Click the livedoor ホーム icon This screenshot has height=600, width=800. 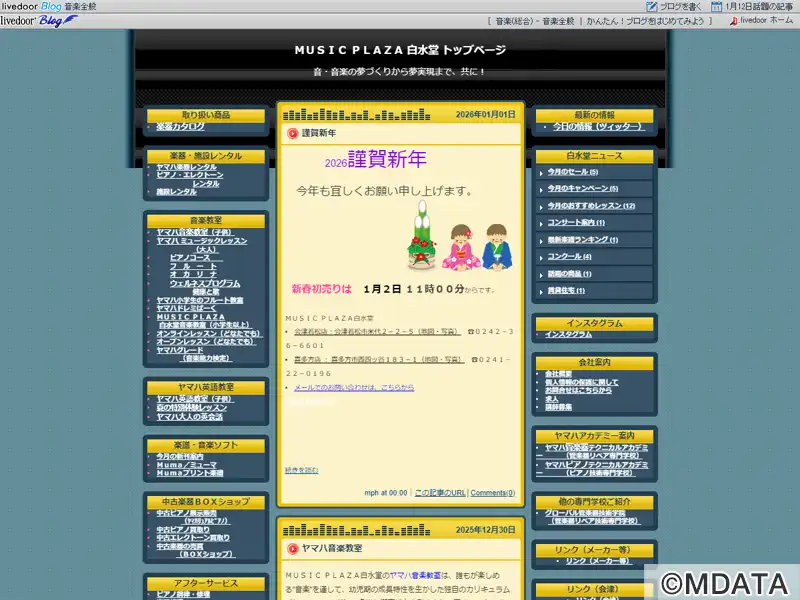[x=734, y=21]
